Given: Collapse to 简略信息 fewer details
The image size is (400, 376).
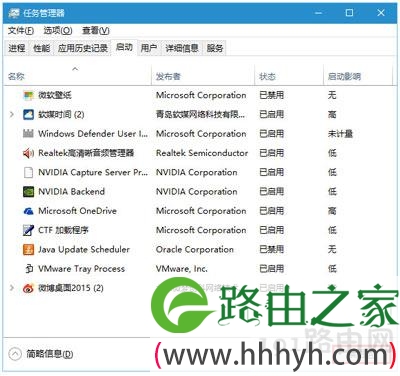Looking at the screenshot, I should [x=41, y=354].
